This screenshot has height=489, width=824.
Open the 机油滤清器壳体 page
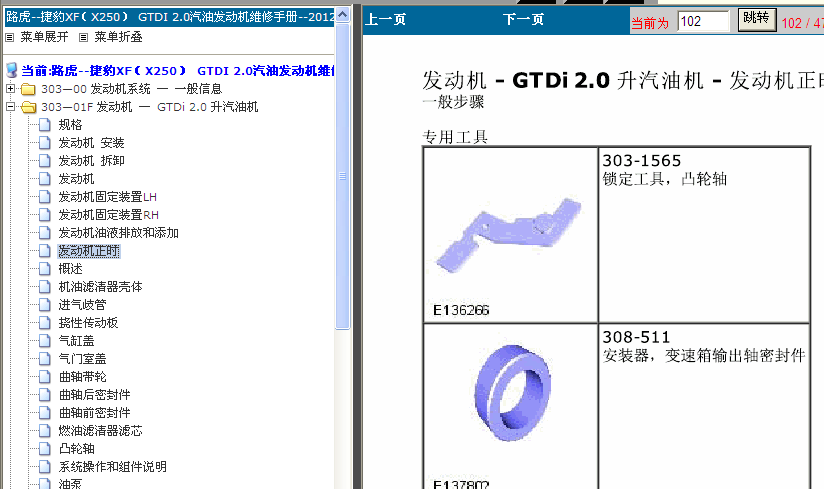pyautogui.click(x=100, y=287)
